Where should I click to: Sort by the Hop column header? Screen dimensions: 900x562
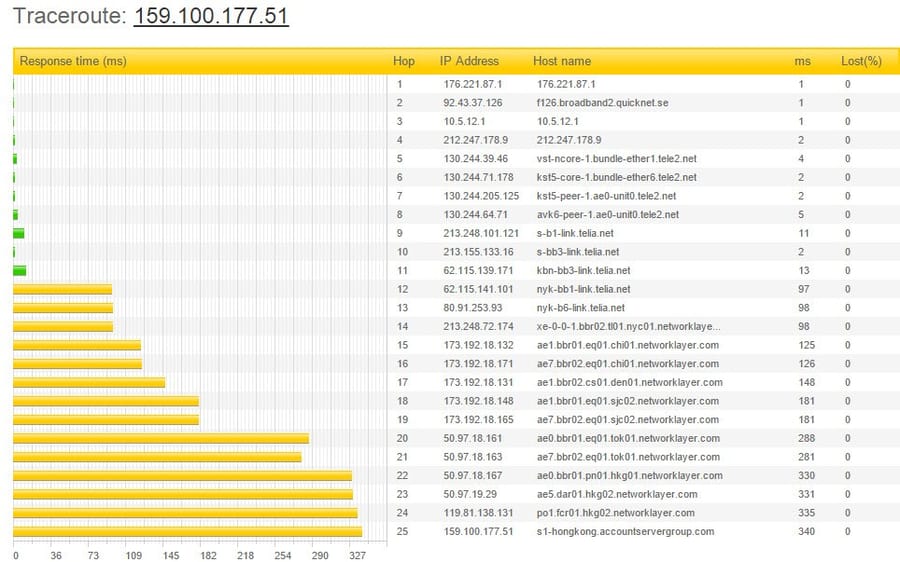coord(404,61)
